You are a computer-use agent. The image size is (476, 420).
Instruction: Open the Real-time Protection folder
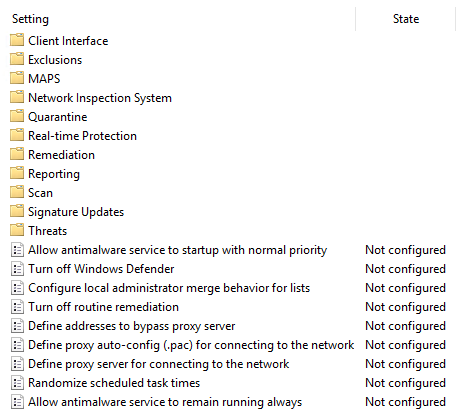coord(82,136)
